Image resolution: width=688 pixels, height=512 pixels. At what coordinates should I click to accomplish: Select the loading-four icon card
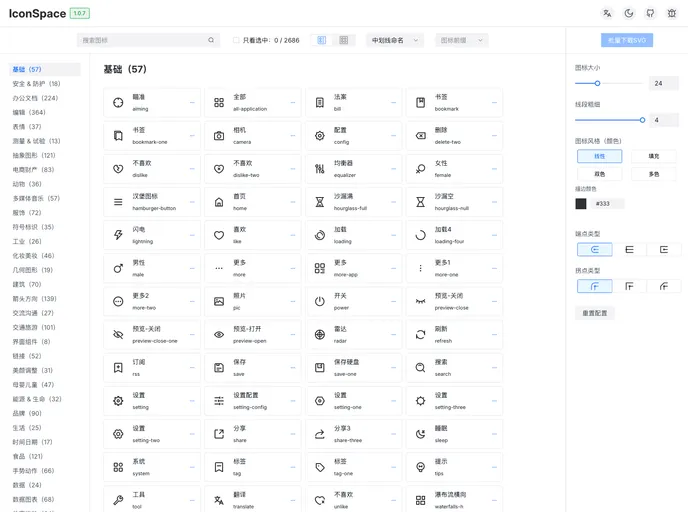(x=454, y=235)
